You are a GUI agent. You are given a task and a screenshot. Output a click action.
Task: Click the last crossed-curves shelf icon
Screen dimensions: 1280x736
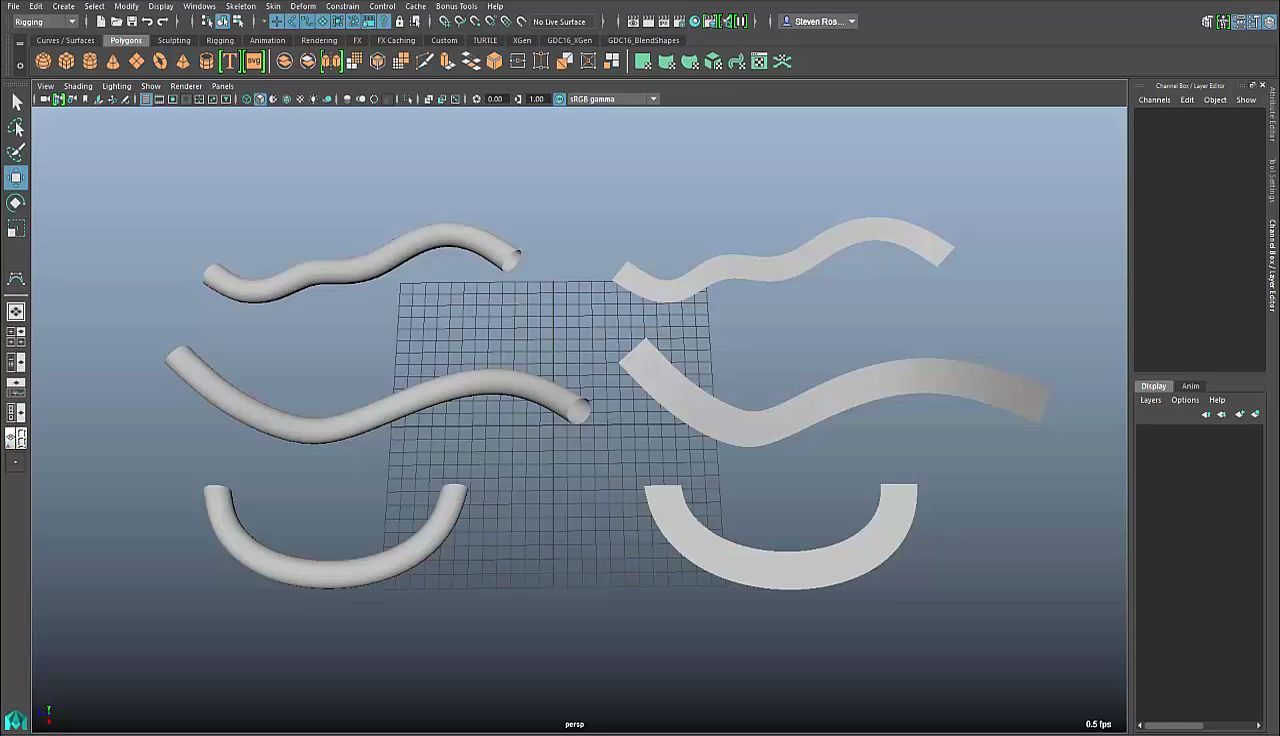[783, 62]
